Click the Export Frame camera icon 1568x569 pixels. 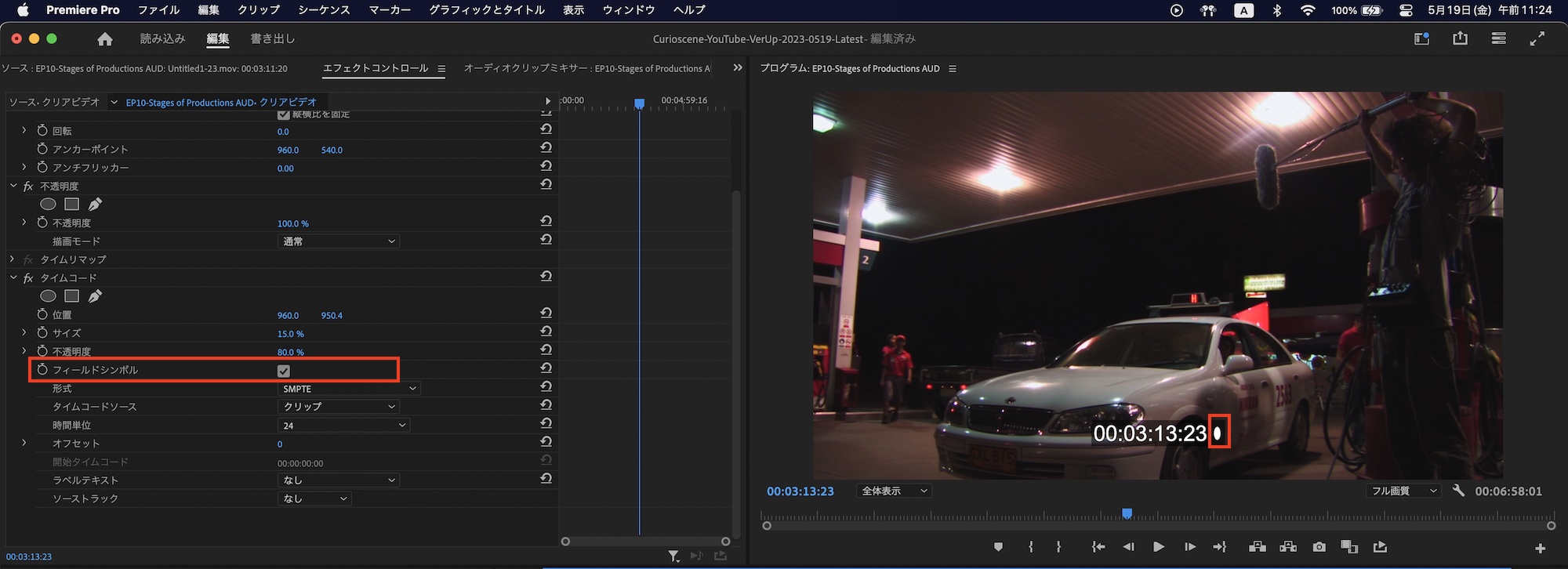point(1319,547)
